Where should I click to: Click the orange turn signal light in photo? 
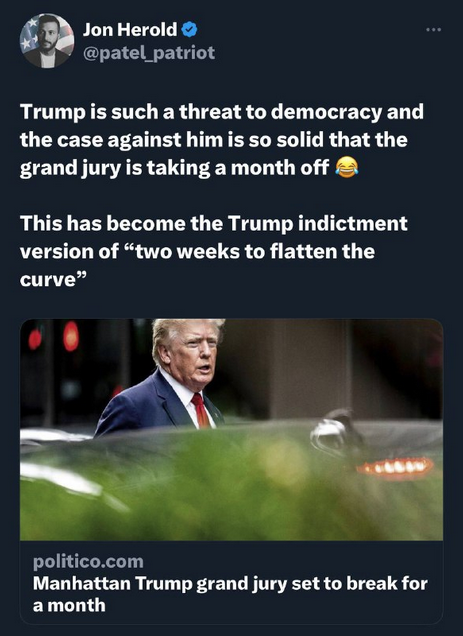tap(395, 467)
